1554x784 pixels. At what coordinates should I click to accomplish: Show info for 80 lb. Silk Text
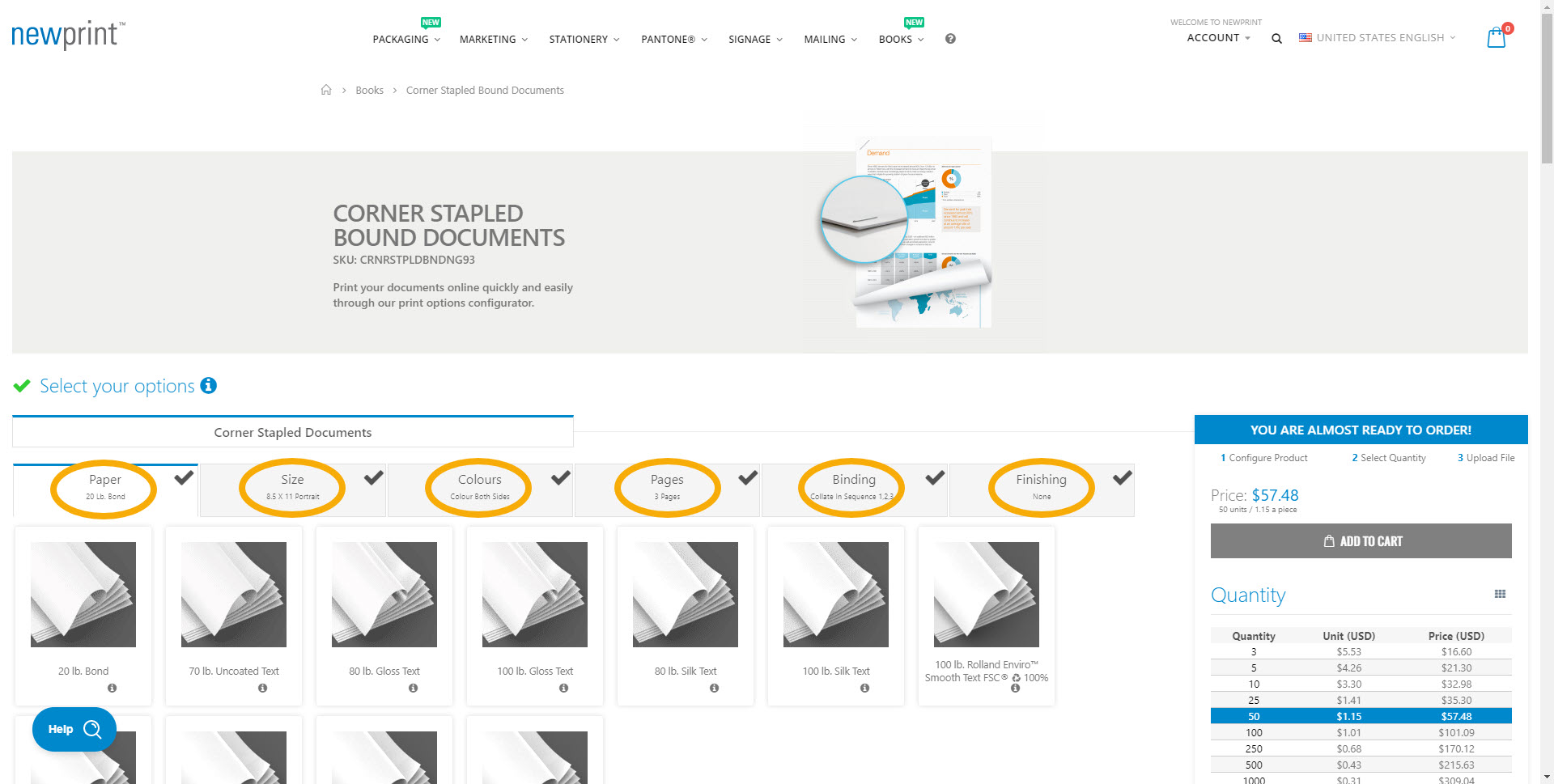(715, 688)
